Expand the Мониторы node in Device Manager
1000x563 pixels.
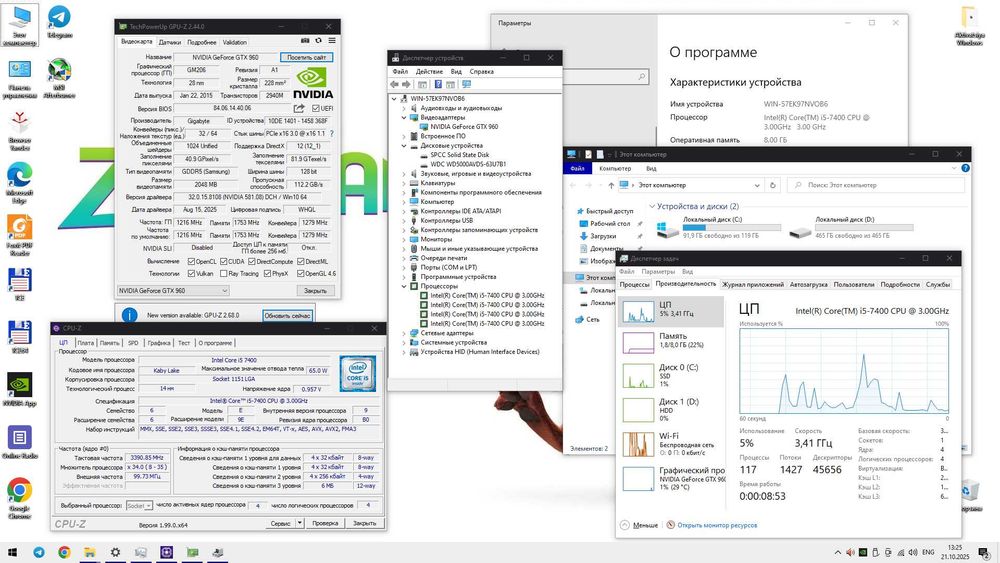coord(404,239)
